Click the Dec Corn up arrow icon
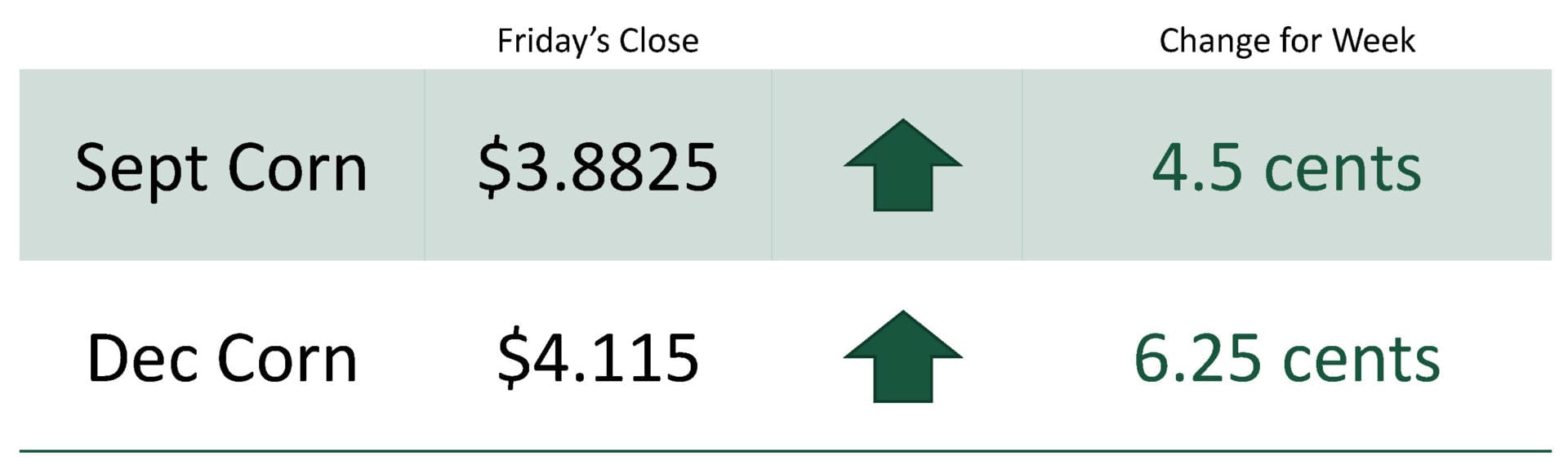Screen dimensions: 1568x466 pos(902,356)
